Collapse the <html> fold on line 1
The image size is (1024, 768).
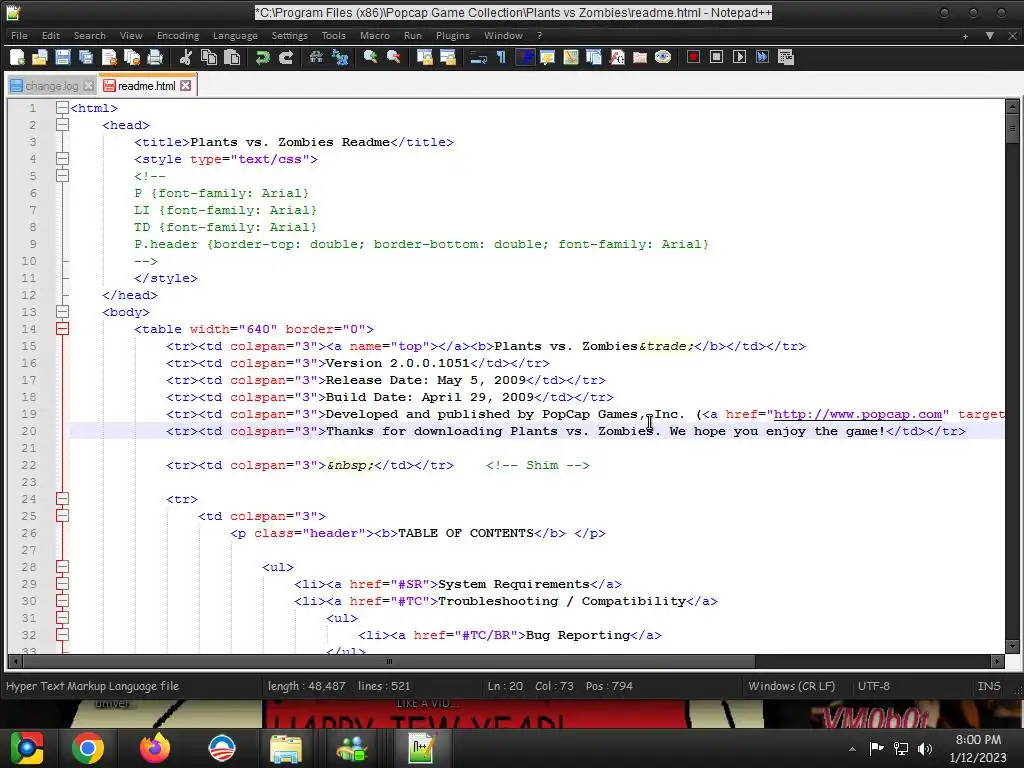click(x=62, y=108)
